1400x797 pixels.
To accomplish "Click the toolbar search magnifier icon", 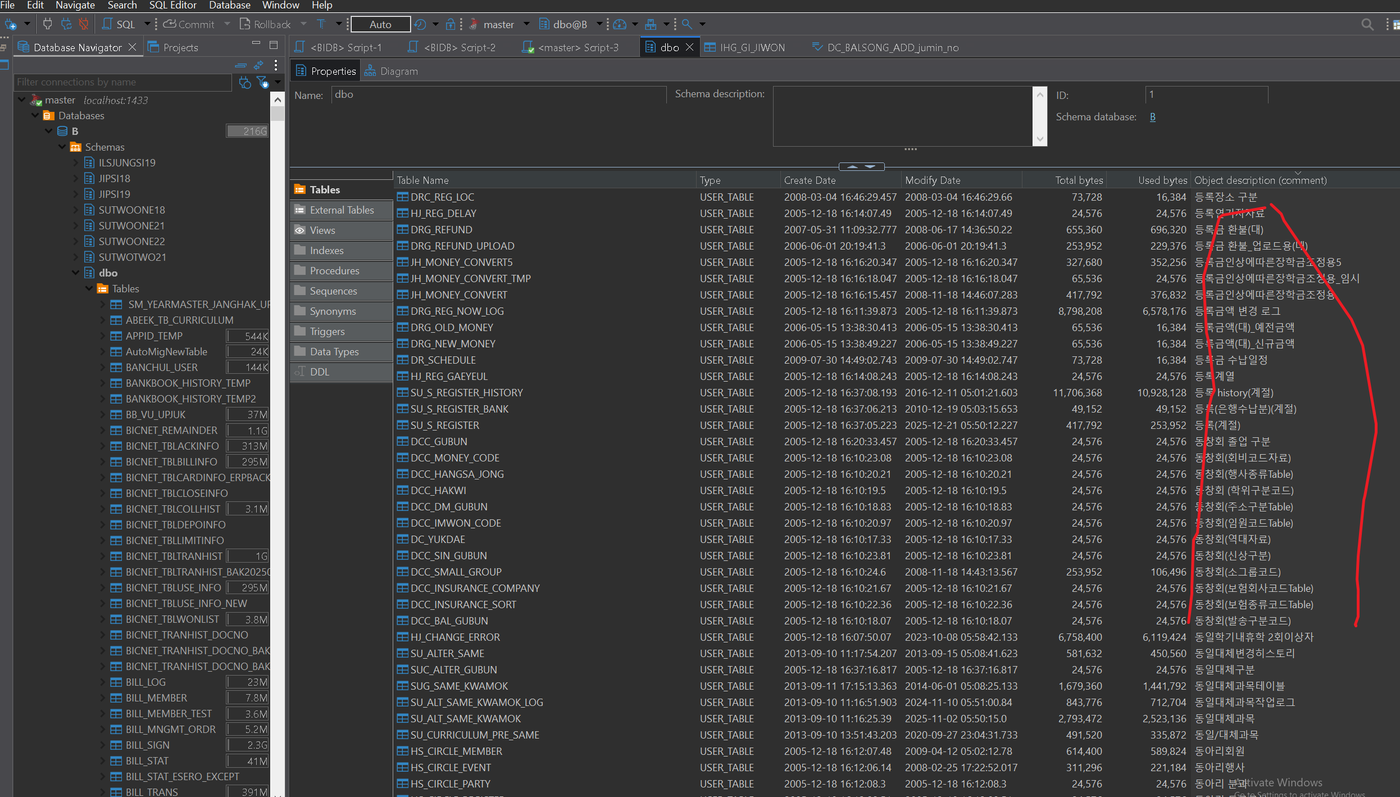I will click(x=688, y=24).
